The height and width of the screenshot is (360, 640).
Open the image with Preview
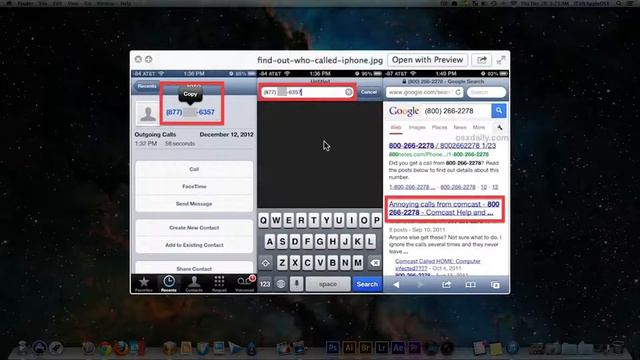coord(427,60)
